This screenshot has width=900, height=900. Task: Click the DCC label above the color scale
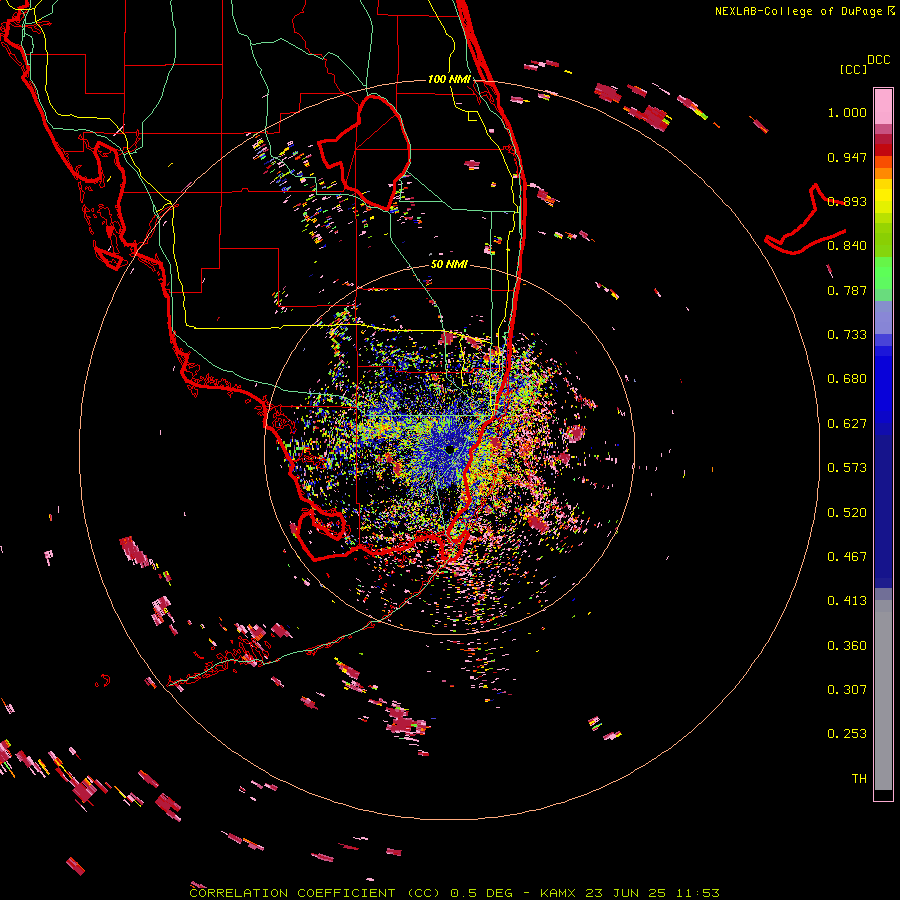(x=878, y=60)
